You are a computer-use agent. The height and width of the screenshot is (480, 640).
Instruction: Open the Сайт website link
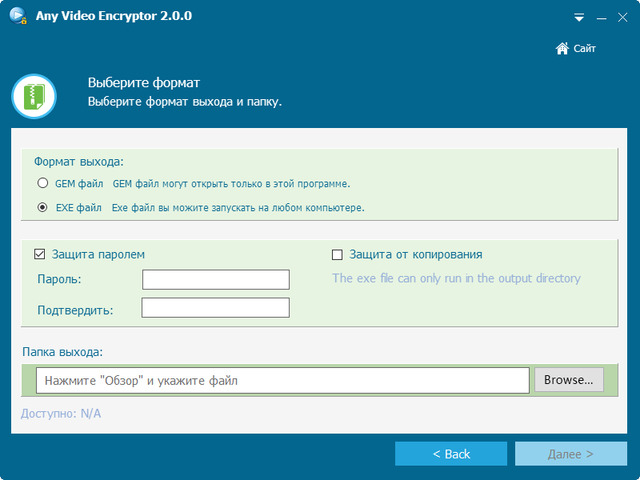point(584,49)
